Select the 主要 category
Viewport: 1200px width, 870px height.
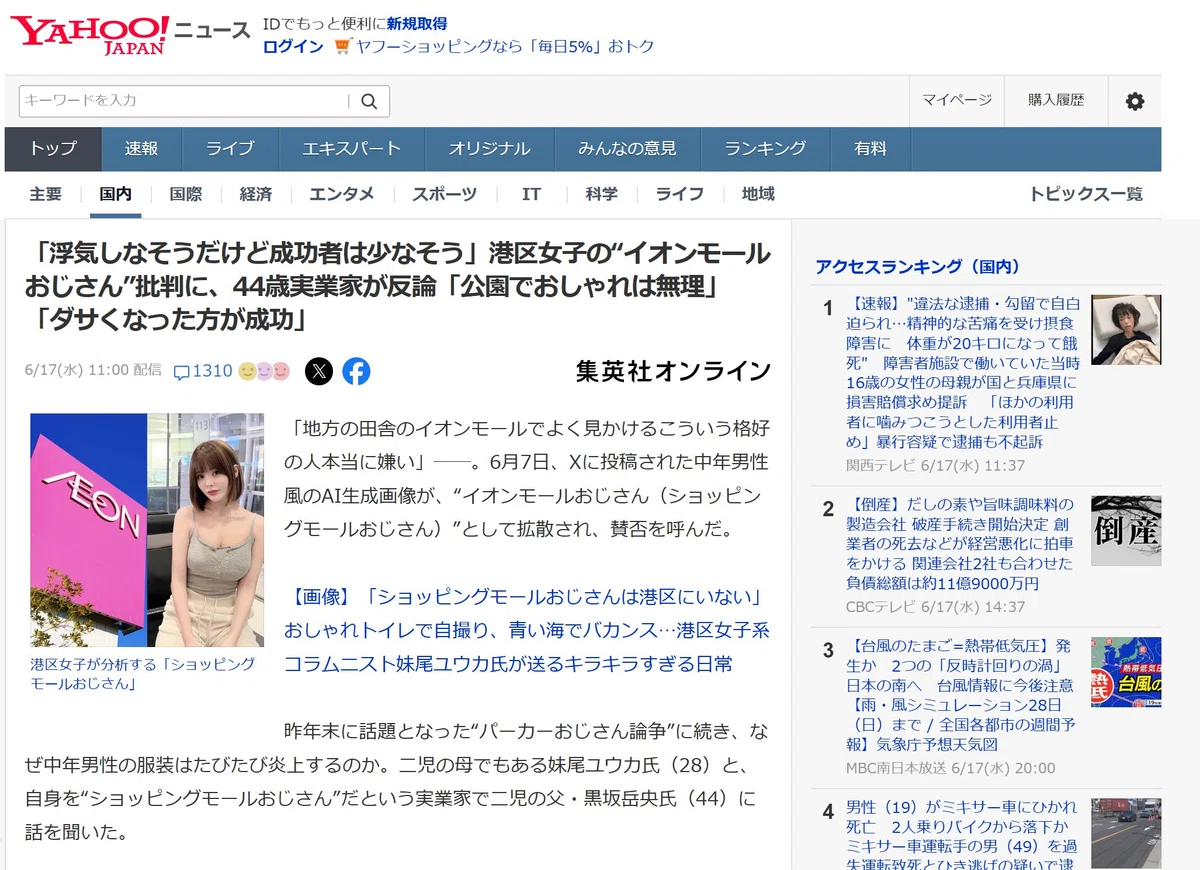[46, 194]
